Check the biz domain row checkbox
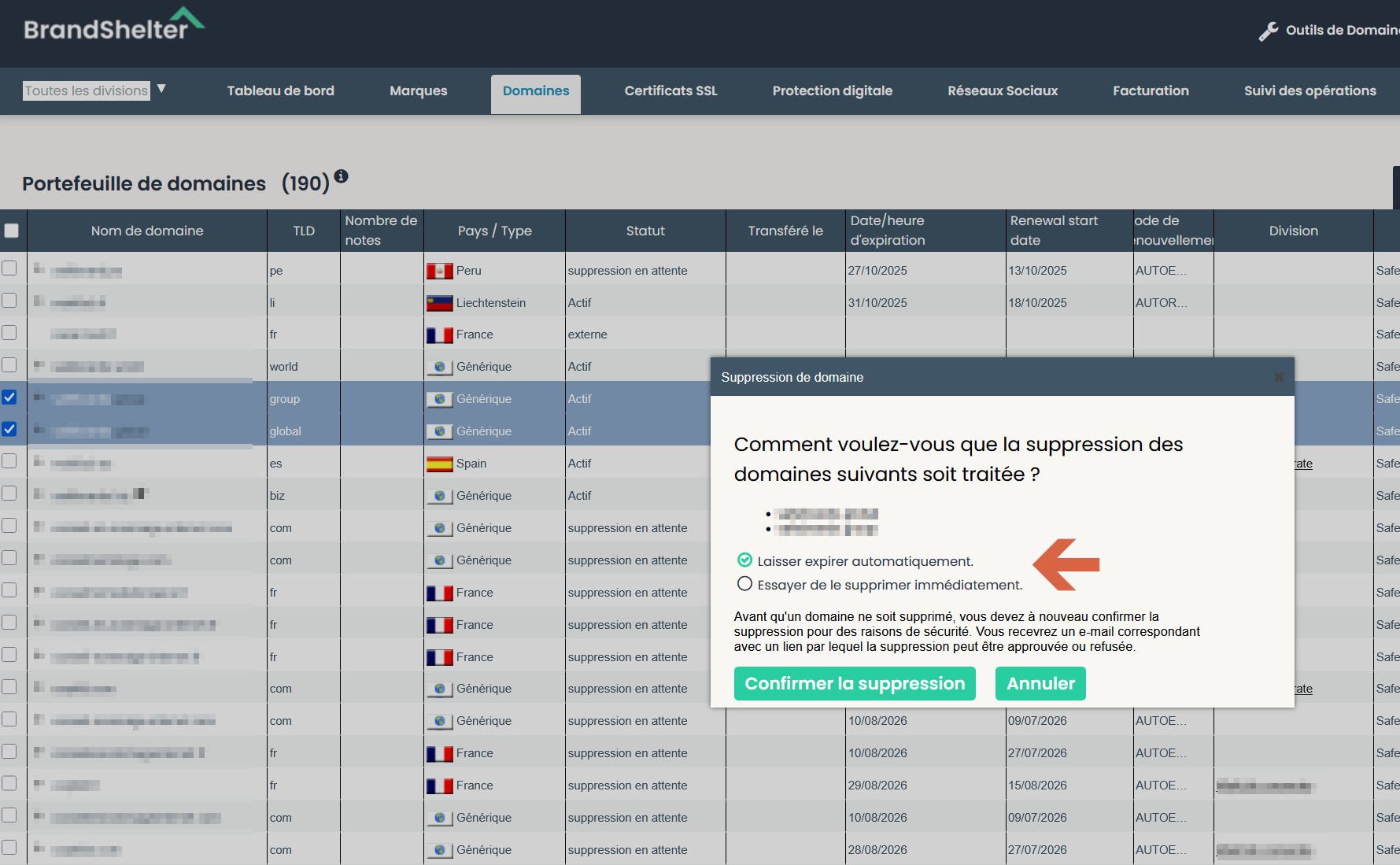The width and height of the screenshot is (1400, 865). (9, 493)
